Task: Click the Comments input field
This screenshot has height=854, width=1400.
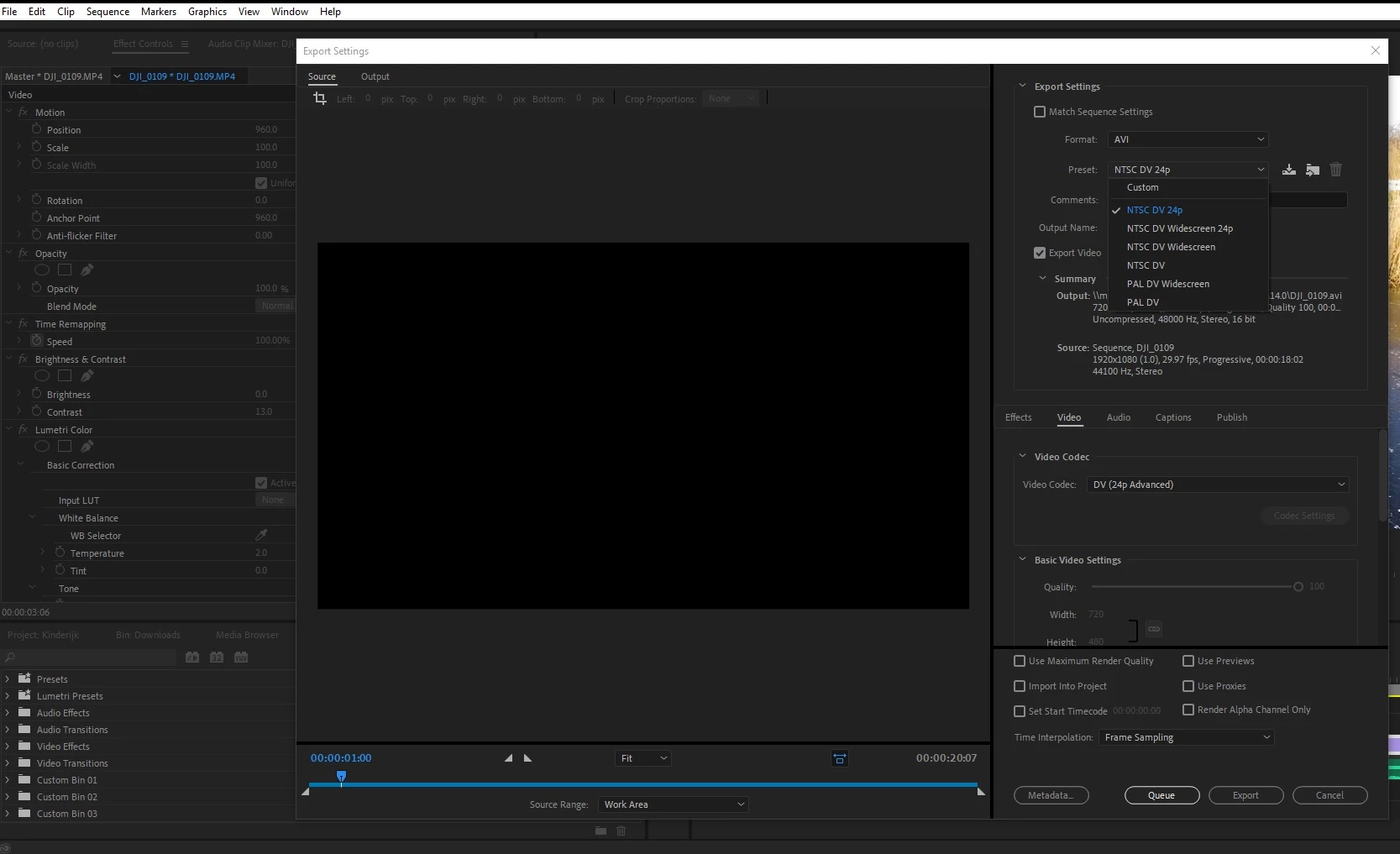Action: [1308, 200]
